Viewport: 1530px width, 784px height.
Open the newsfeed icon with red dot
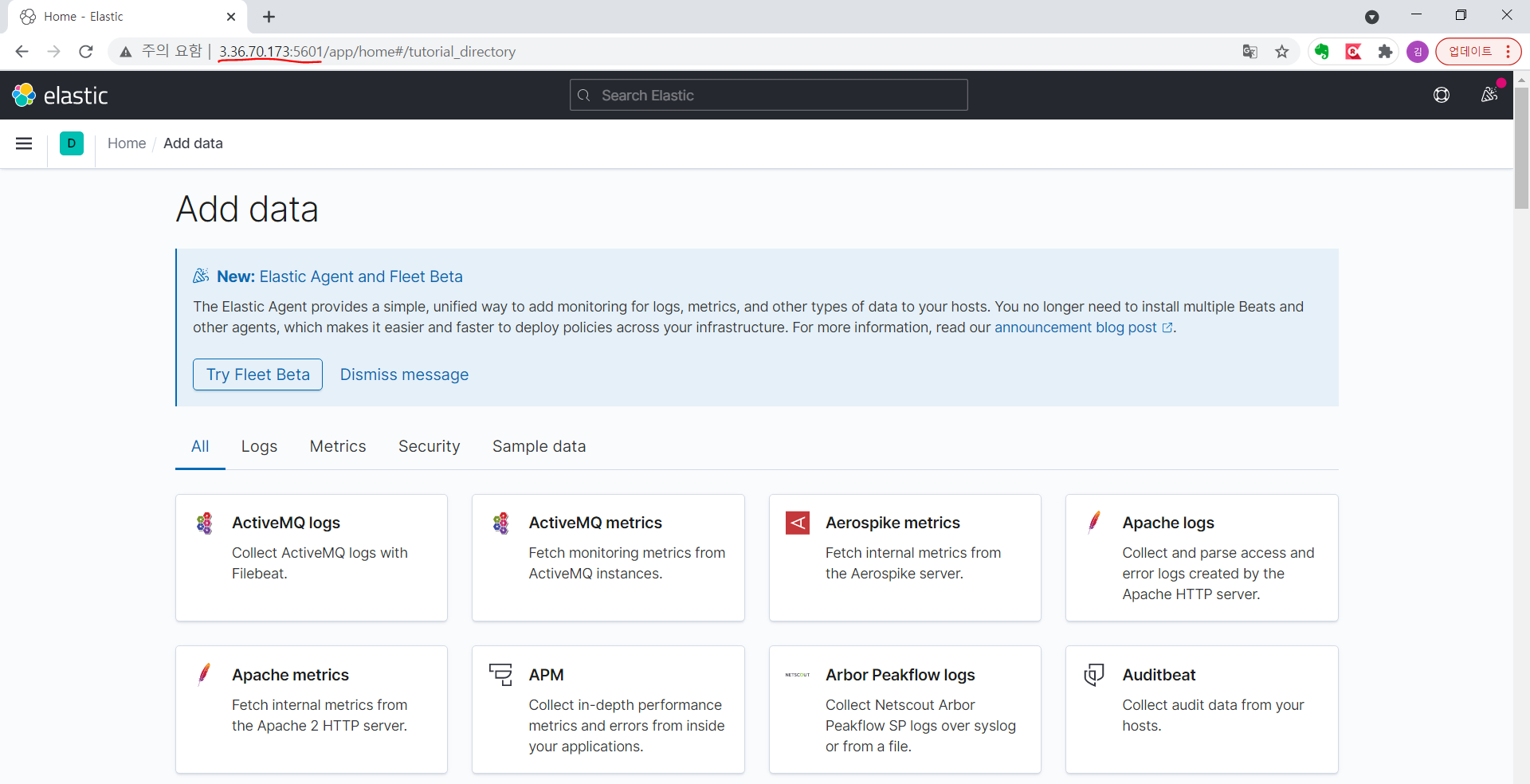click(x=1489, y=95)
